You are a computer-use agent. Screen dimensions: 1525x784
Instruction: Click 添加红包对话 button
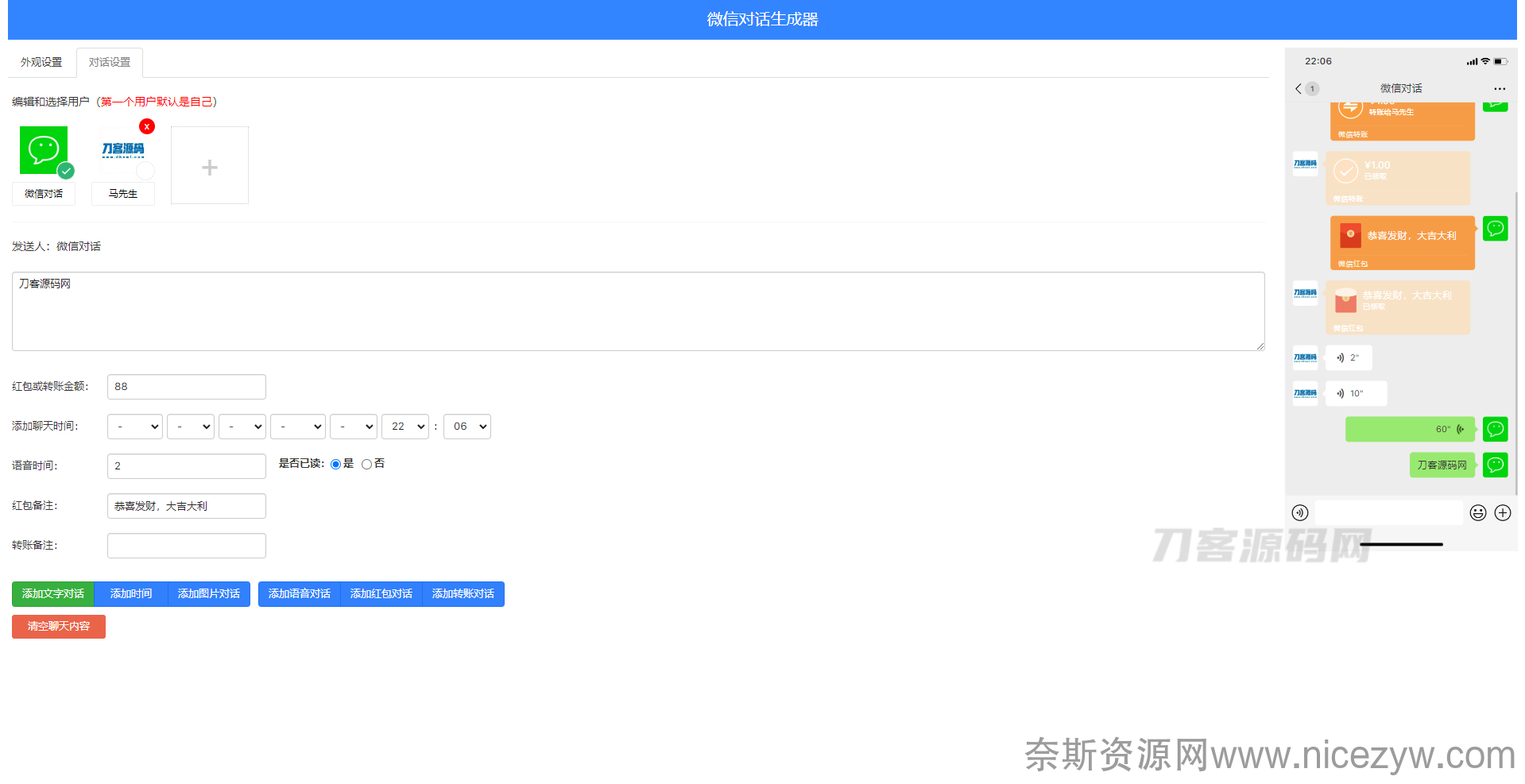click(x=381, y=594)
